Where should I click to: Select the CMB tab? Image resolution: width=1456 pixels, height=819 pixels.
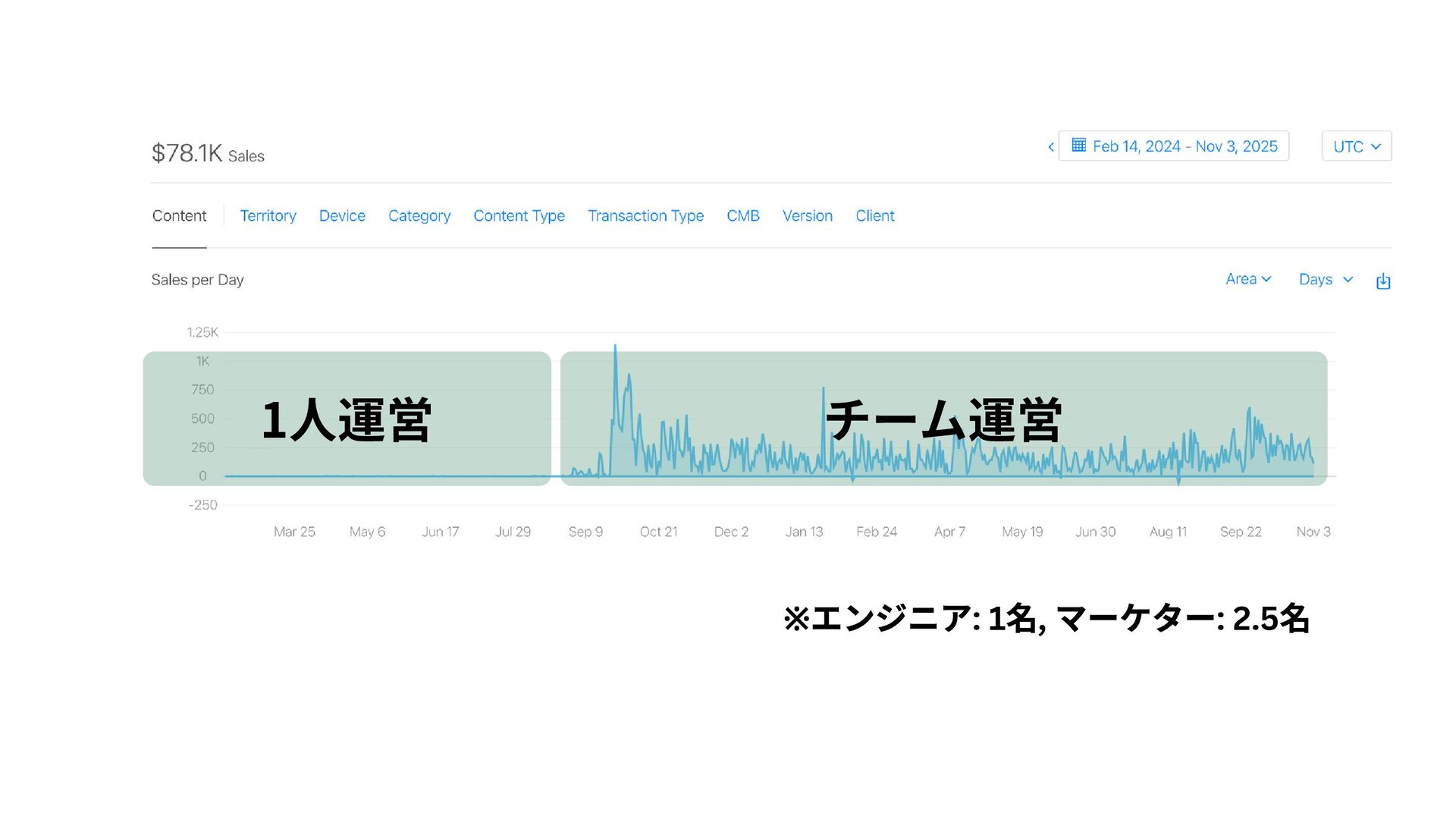coord(742,216)
